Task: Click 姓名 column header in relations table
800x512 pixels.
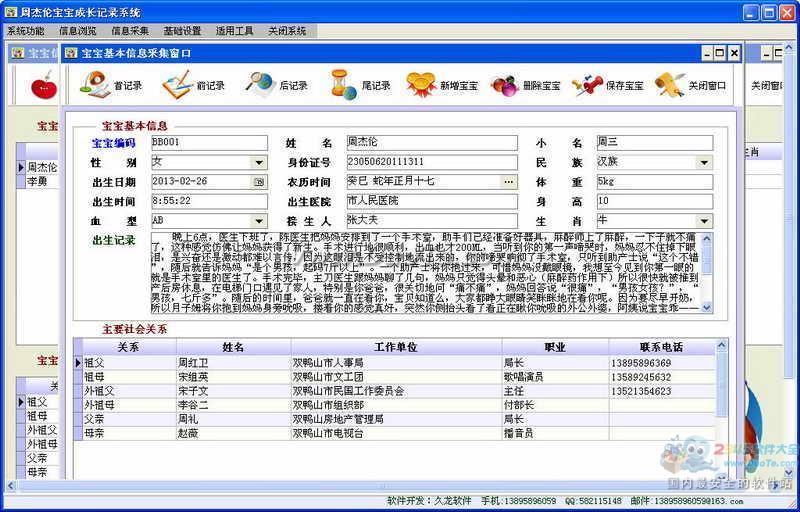Action: pos(234,347)
